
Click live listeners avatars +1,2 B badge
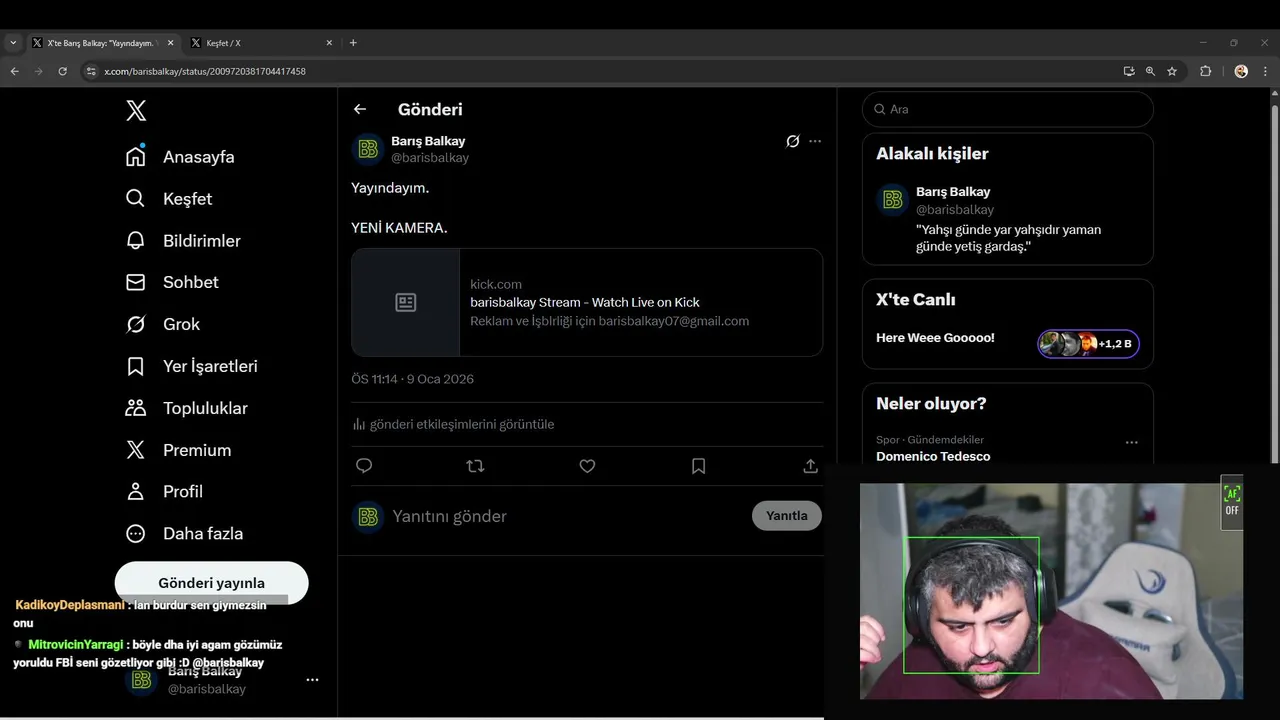pyautogui.click(x=1088, y=344)
